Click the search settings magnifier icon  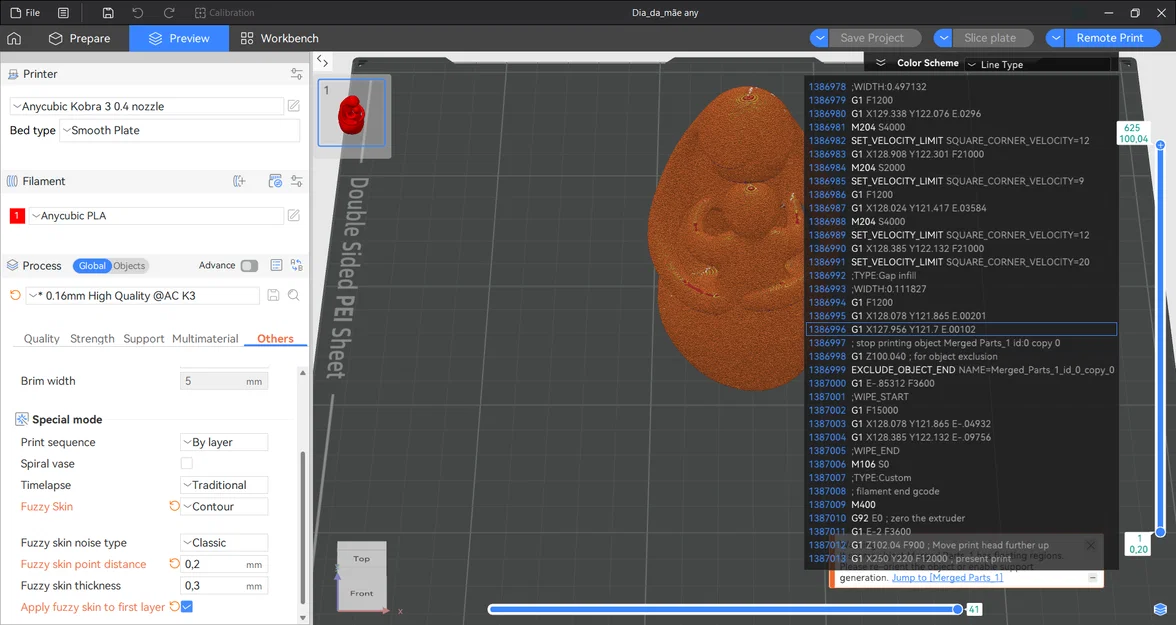[x=294, y=296]
